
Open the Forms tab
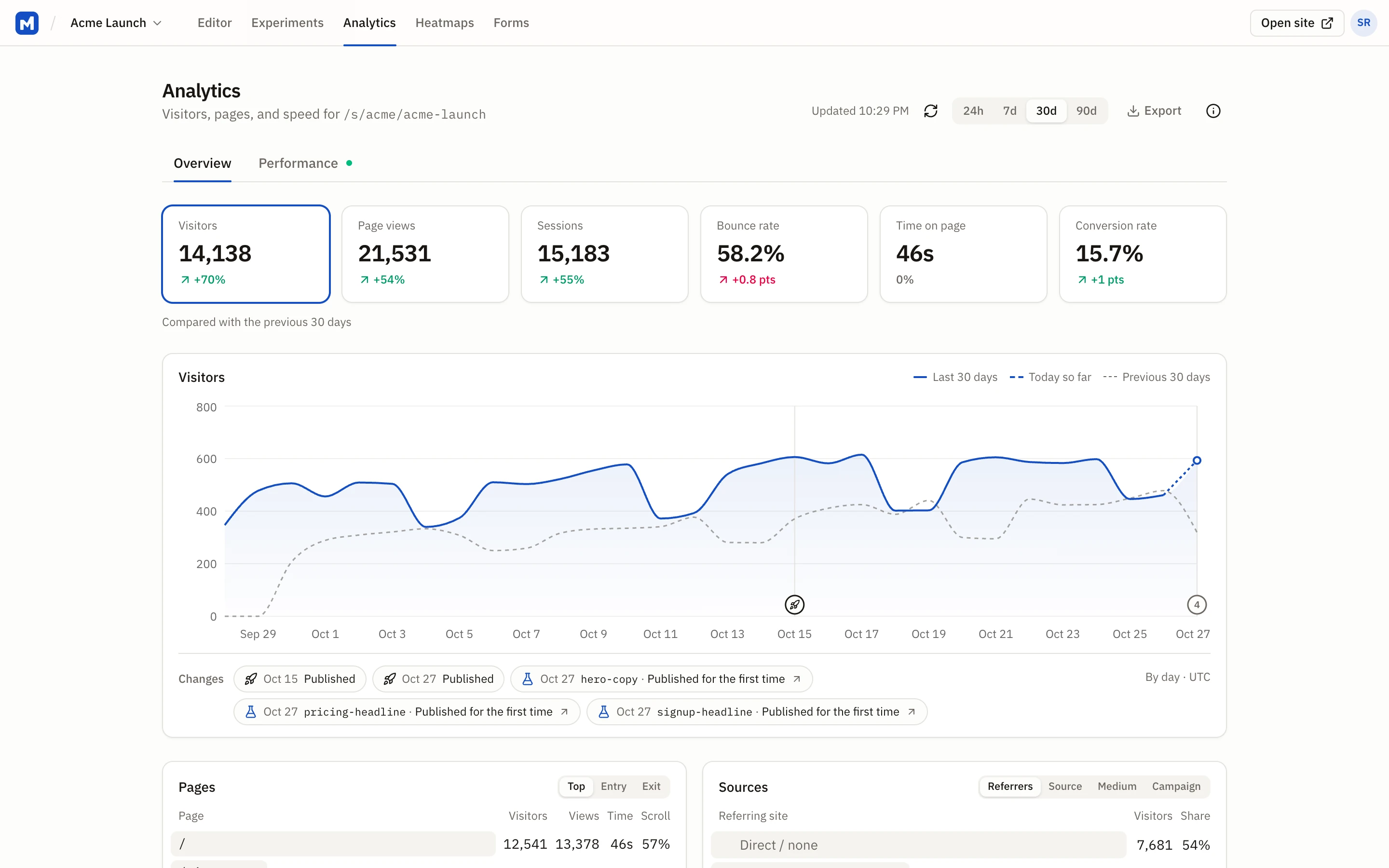511,23
